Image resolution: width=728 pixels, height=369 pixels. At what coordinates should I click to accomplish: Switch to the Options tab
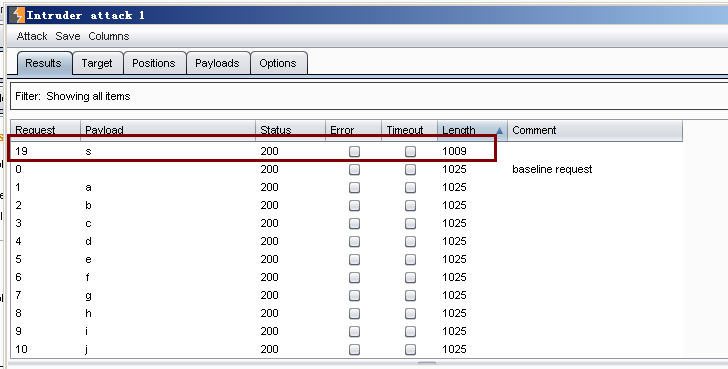(278, 63)
